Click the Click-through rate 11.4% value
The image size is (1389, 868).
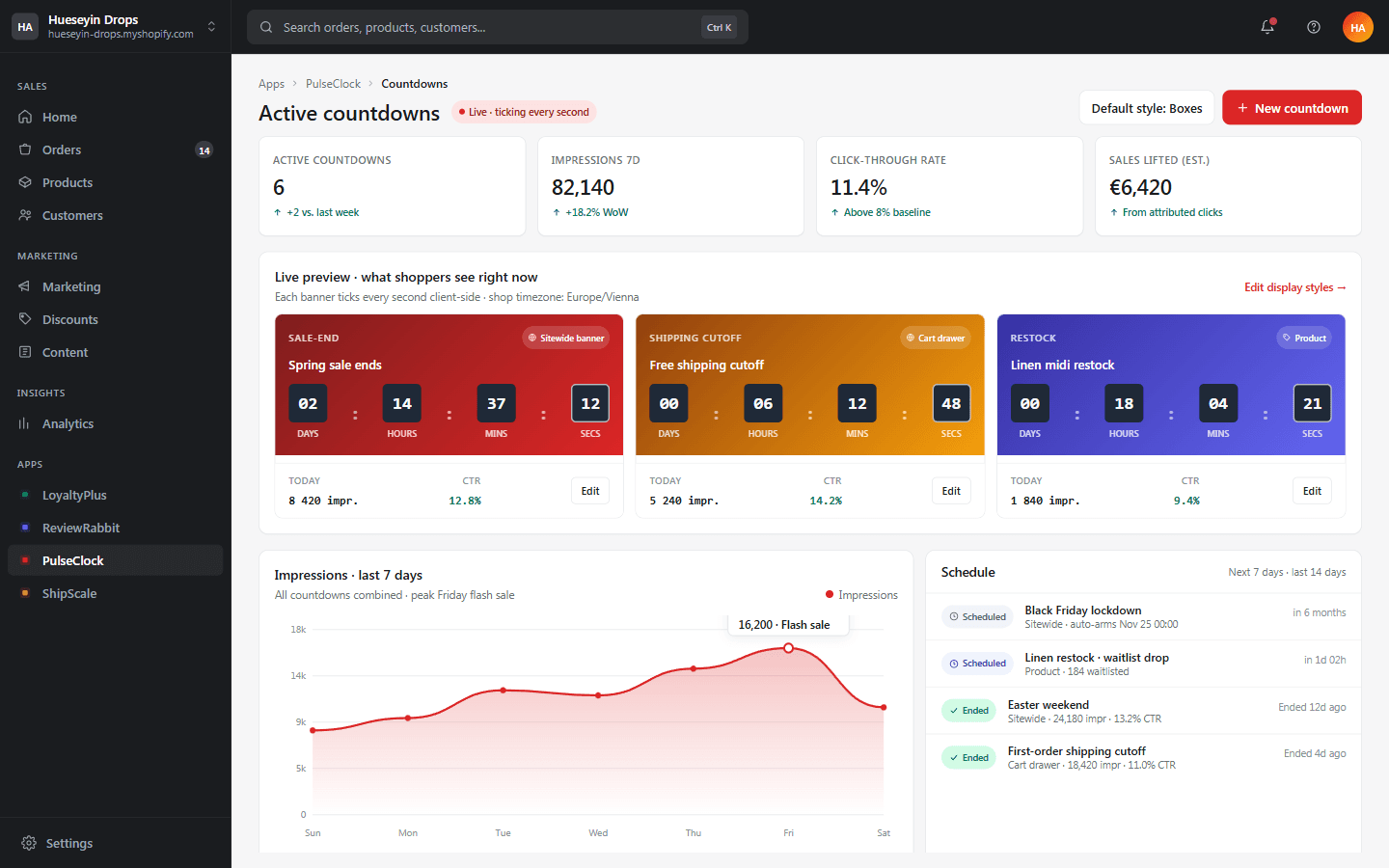click(858, 187)
